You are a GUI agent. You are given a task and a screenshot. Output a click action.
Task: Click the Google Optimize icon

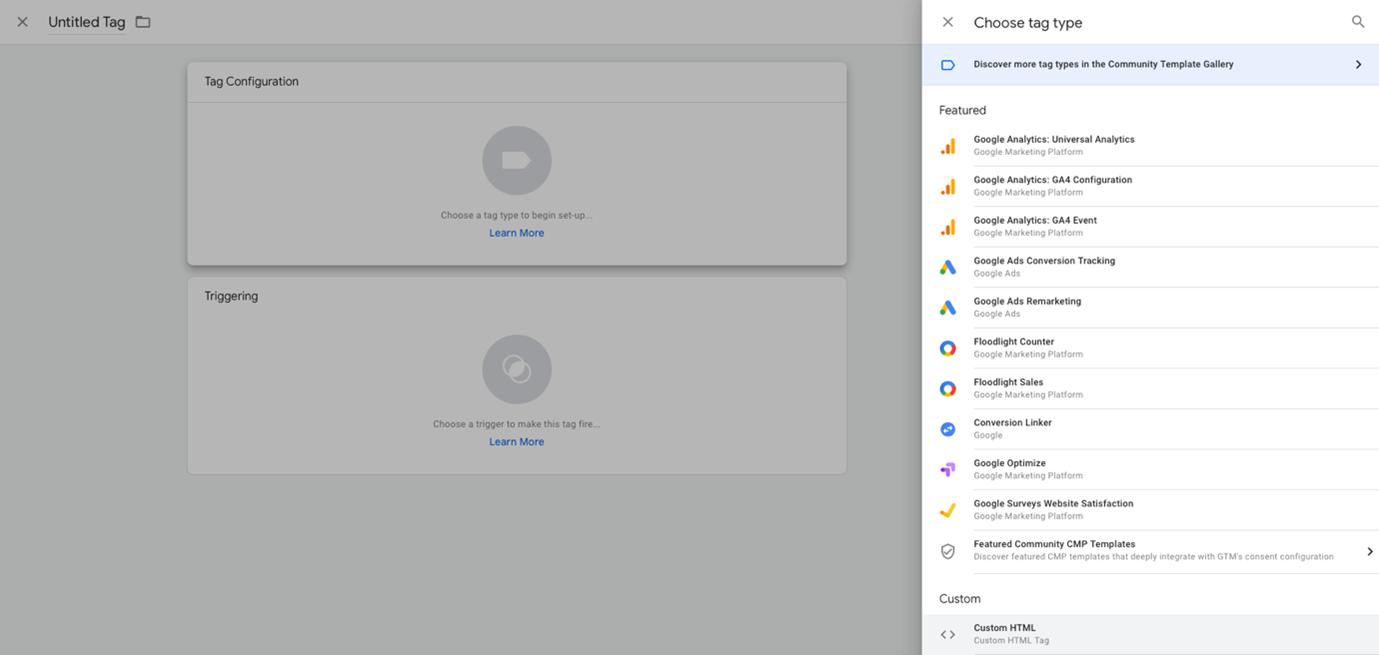(x=947, y=469)
